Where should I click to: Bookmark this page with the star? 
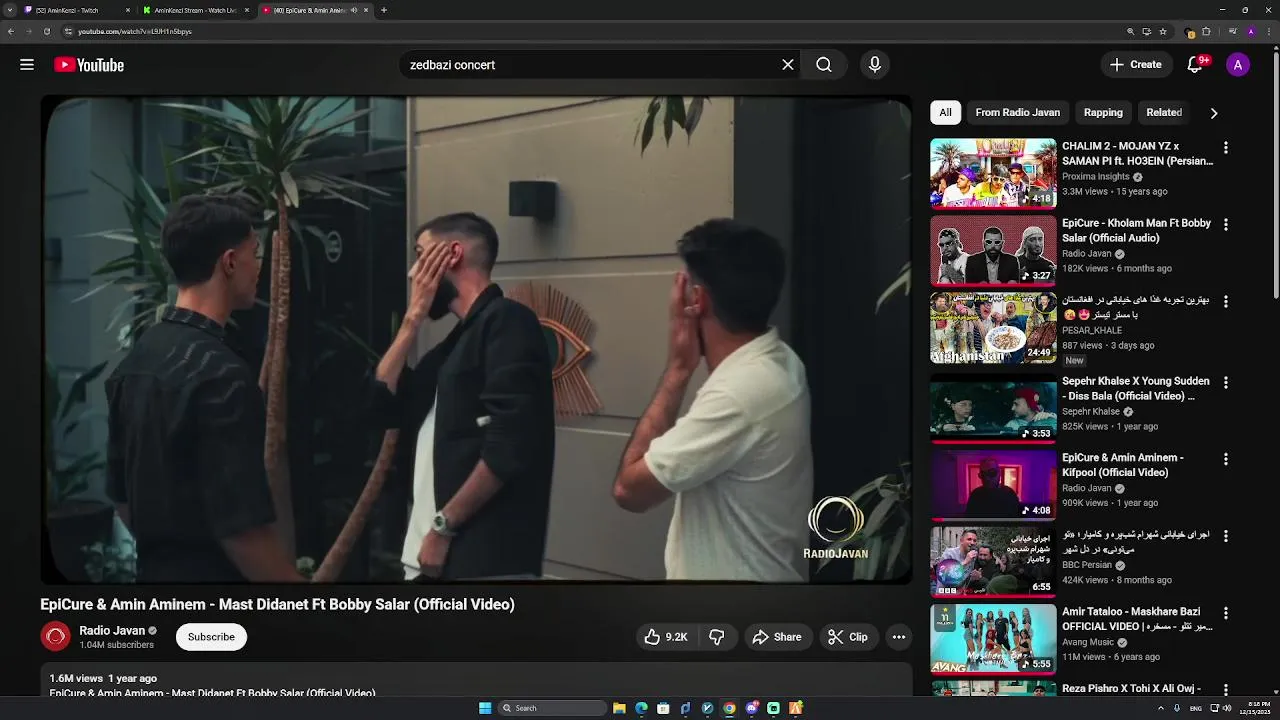tap(1163, 31)
